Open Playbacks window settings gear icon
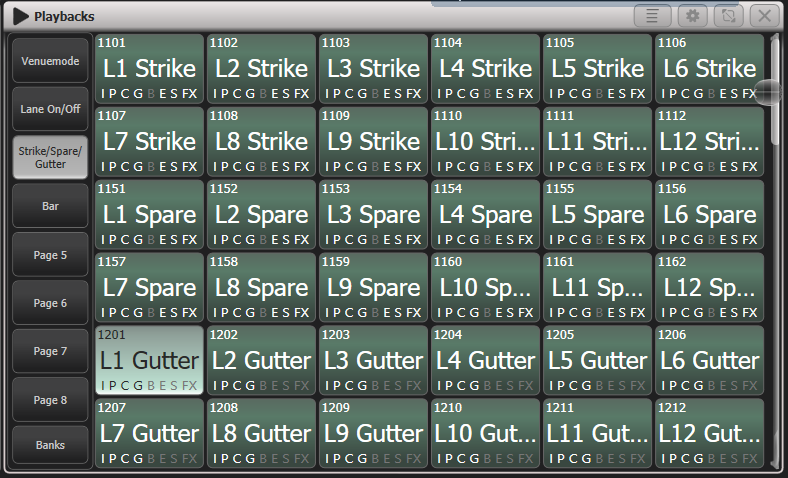The width and height of the screenshot is (788, 478). click(693, 16)
